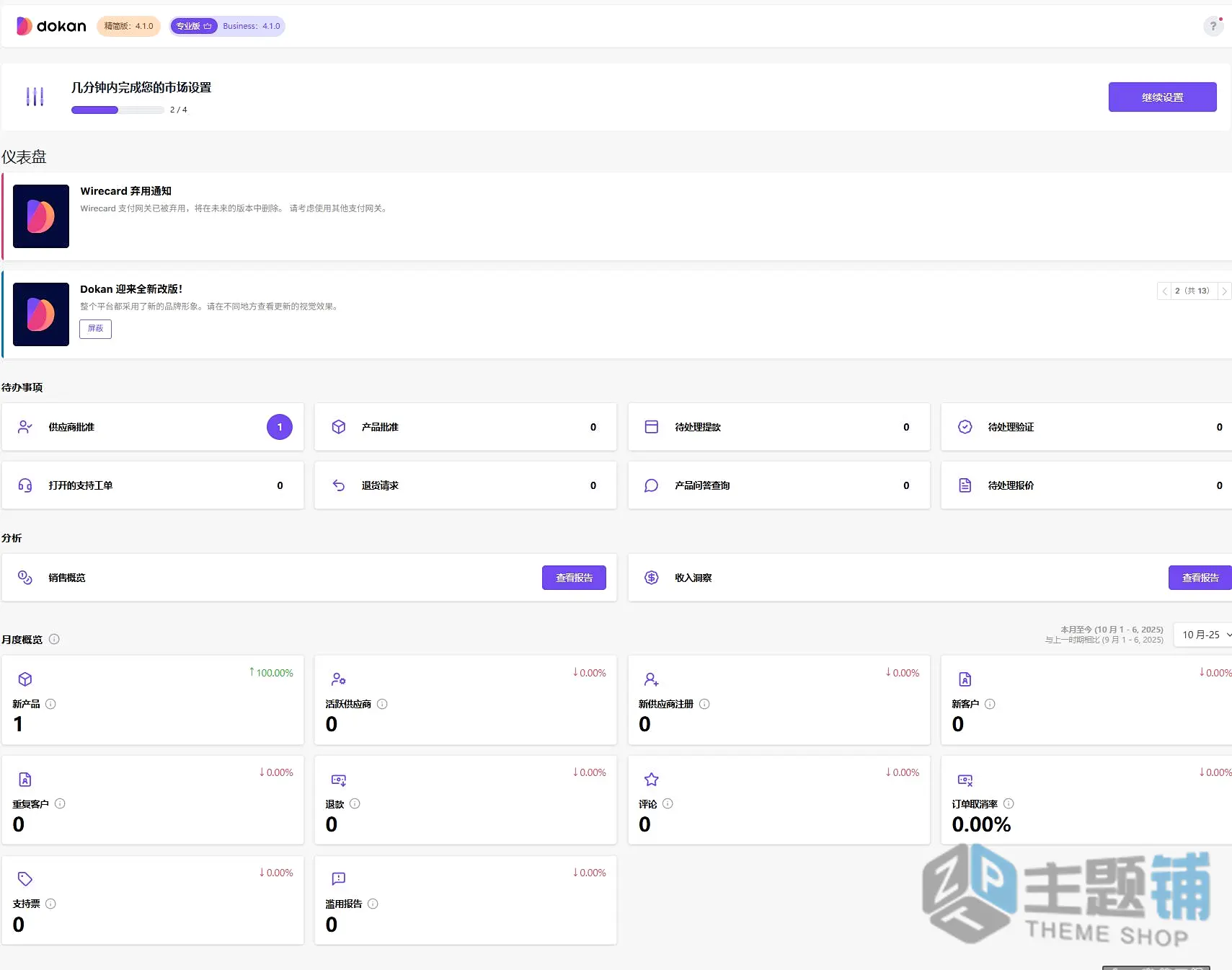Viewport: 1232px width, 970px height.
Task: Show info tooltip beside 新客户
Action: coord(990,704)
